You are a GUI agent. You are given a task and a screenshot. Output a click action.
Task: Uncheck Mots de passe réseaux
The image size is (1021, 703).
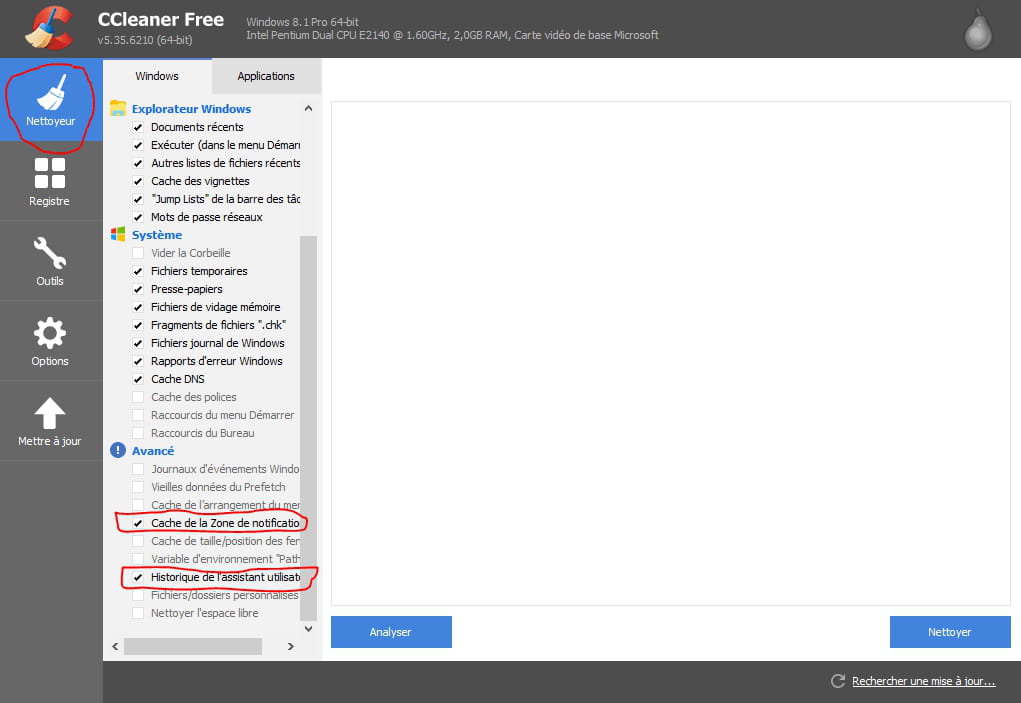click(x=138, y=217)
